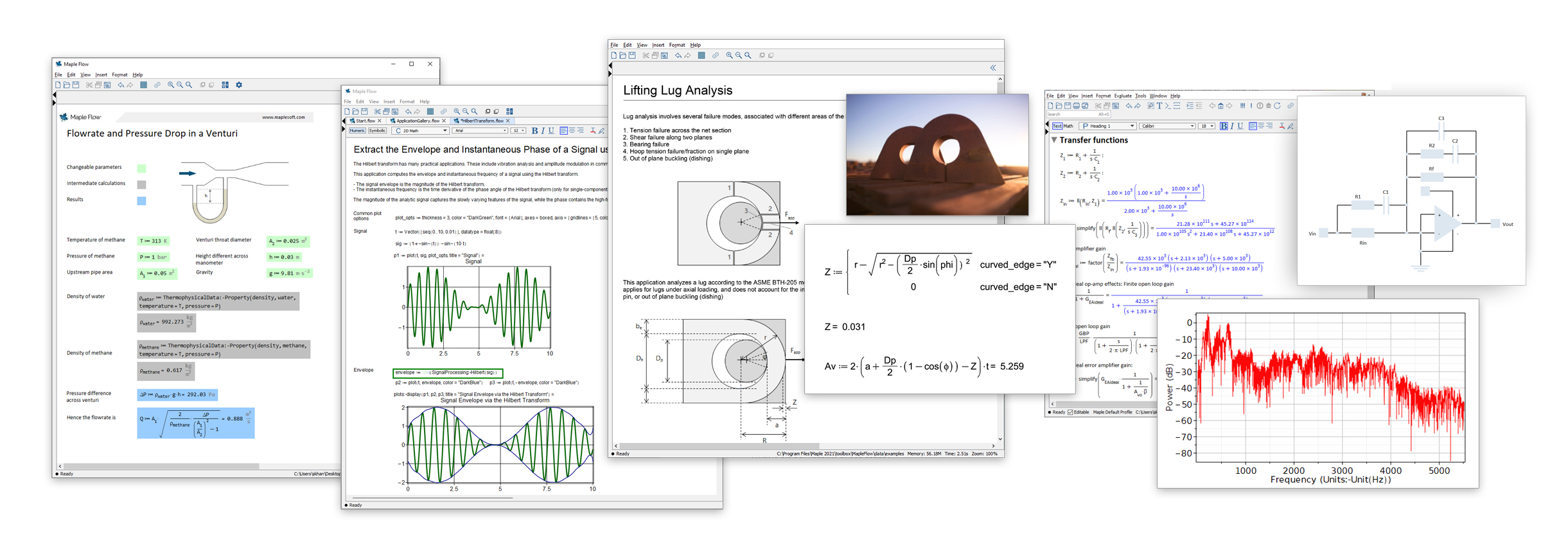Open Format menu in Lifting Lug window
1568x556 pixels.
click(x=677, y=45)
